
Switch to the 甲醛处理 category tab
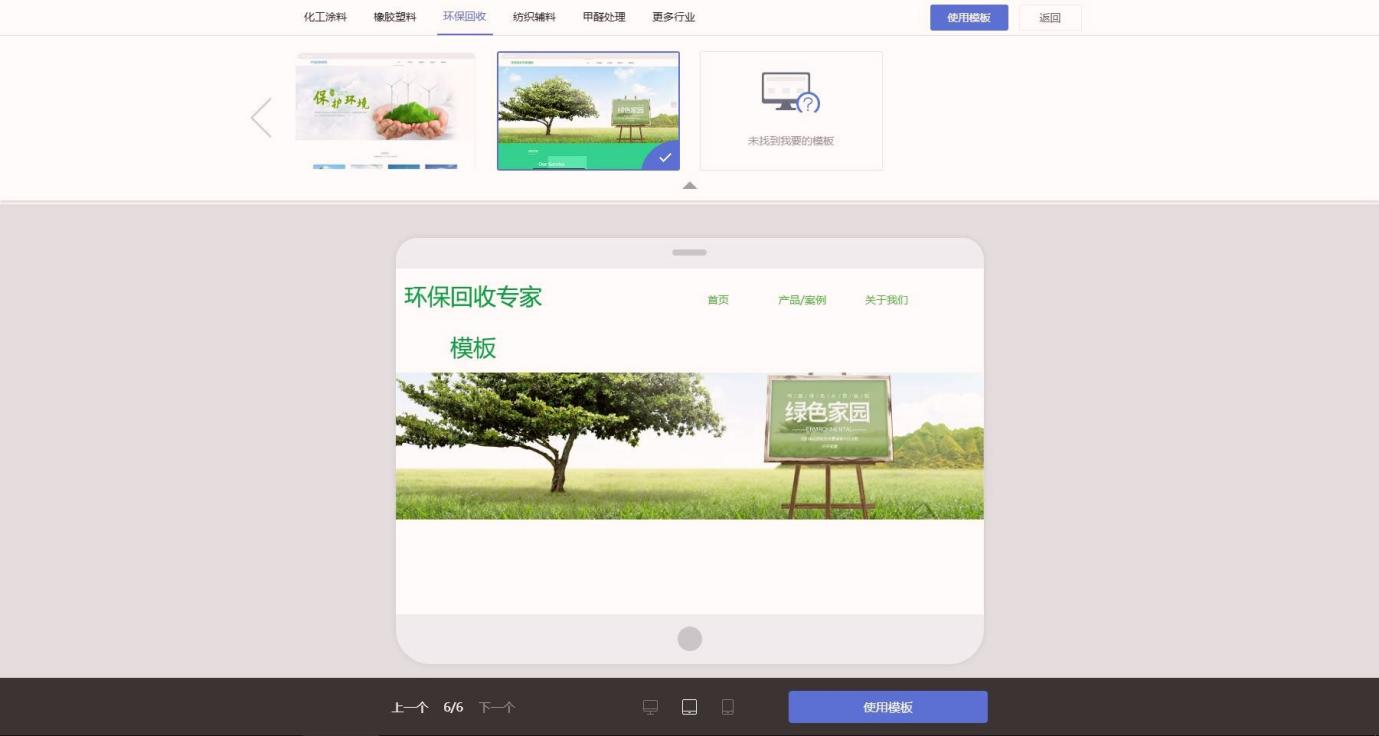point(604,17)
